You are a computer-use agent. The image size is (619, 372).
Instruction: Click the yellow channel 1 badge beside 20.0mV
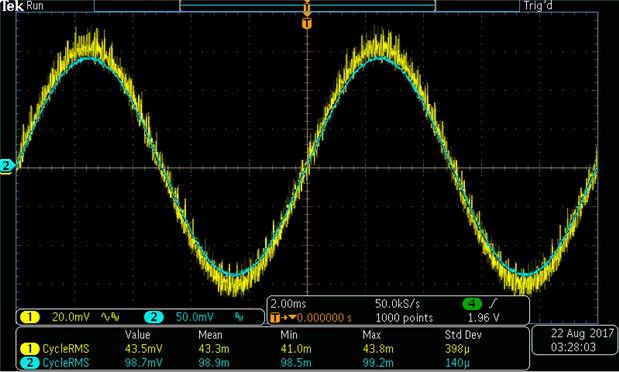30,317
